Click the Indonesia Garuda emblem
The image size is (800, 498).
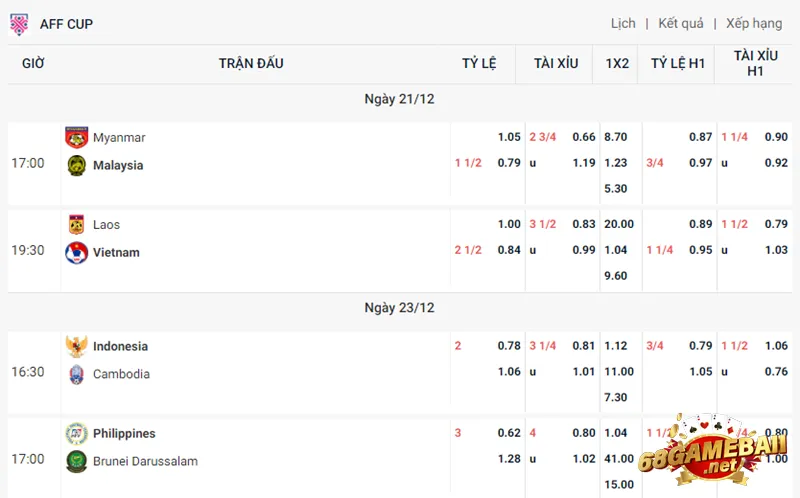coord(76,346)
